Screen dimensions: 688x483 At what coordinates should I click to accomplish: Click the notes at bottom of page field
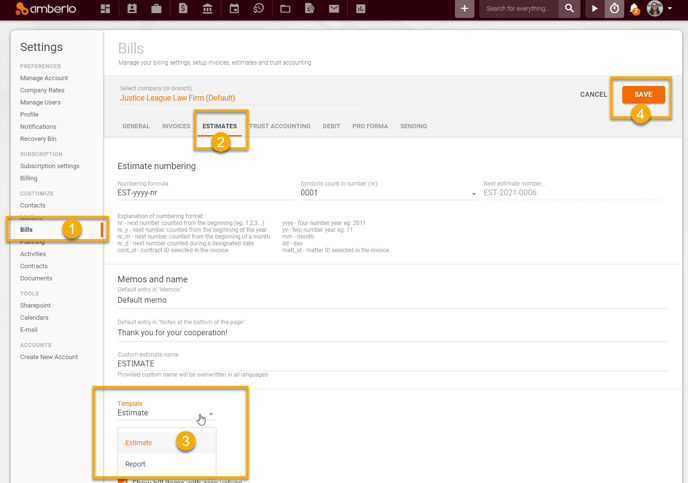click(x=392, y=333)
